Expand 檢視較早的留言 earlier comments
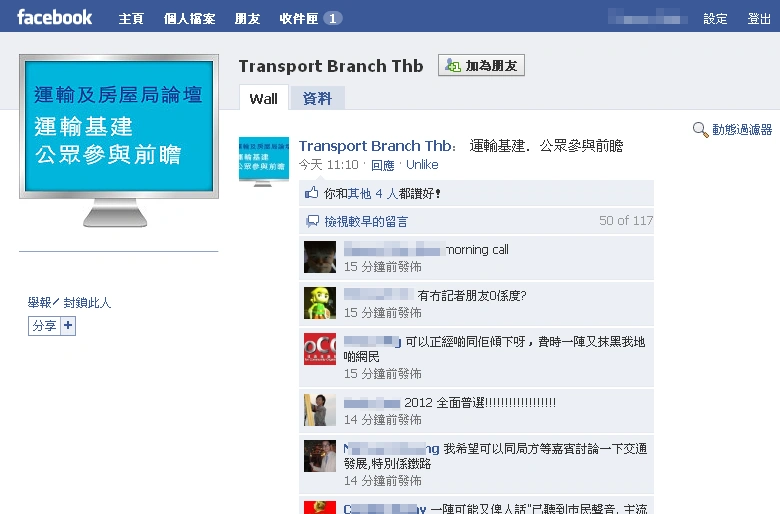The width and height of the screenshot is (780, 514). (366, 221)
